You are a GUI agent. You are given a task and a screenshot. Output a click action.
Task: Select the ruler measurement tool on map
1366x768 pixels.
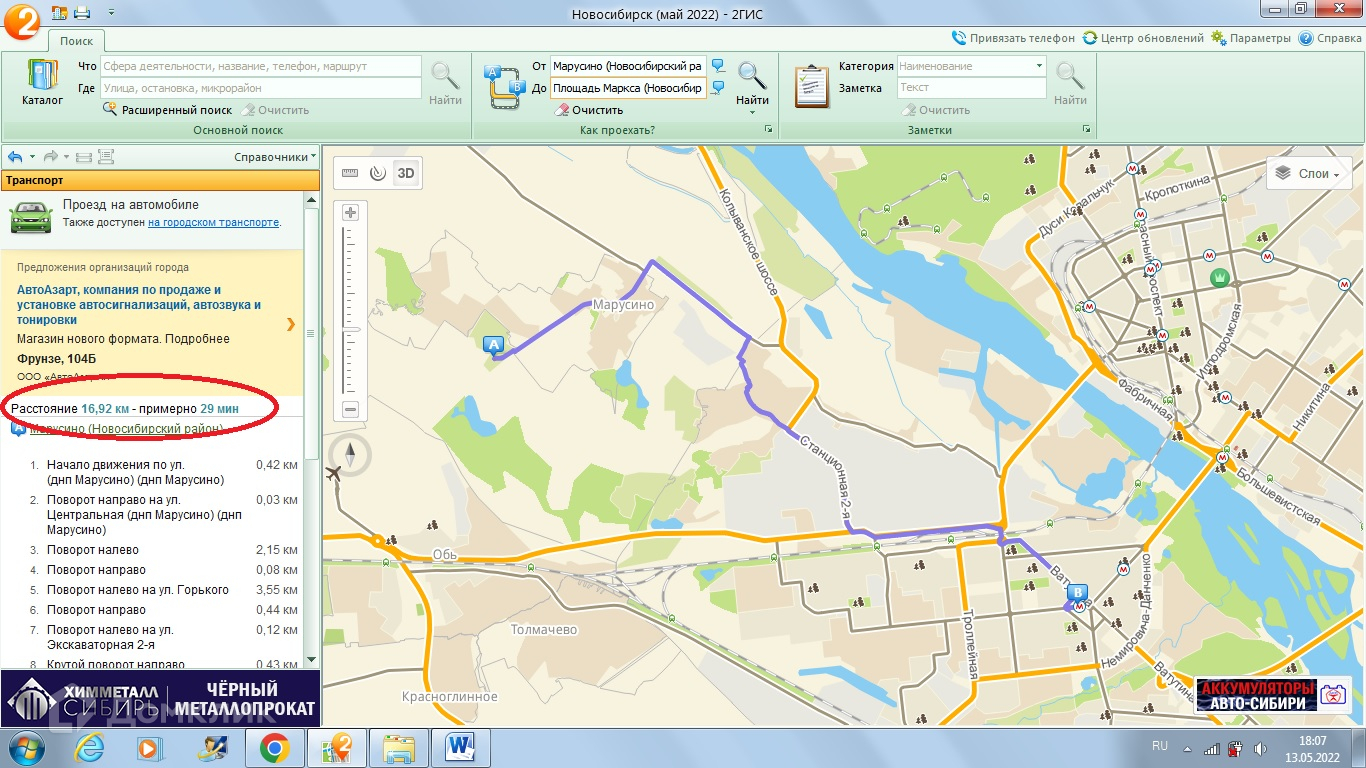point(349,173)
